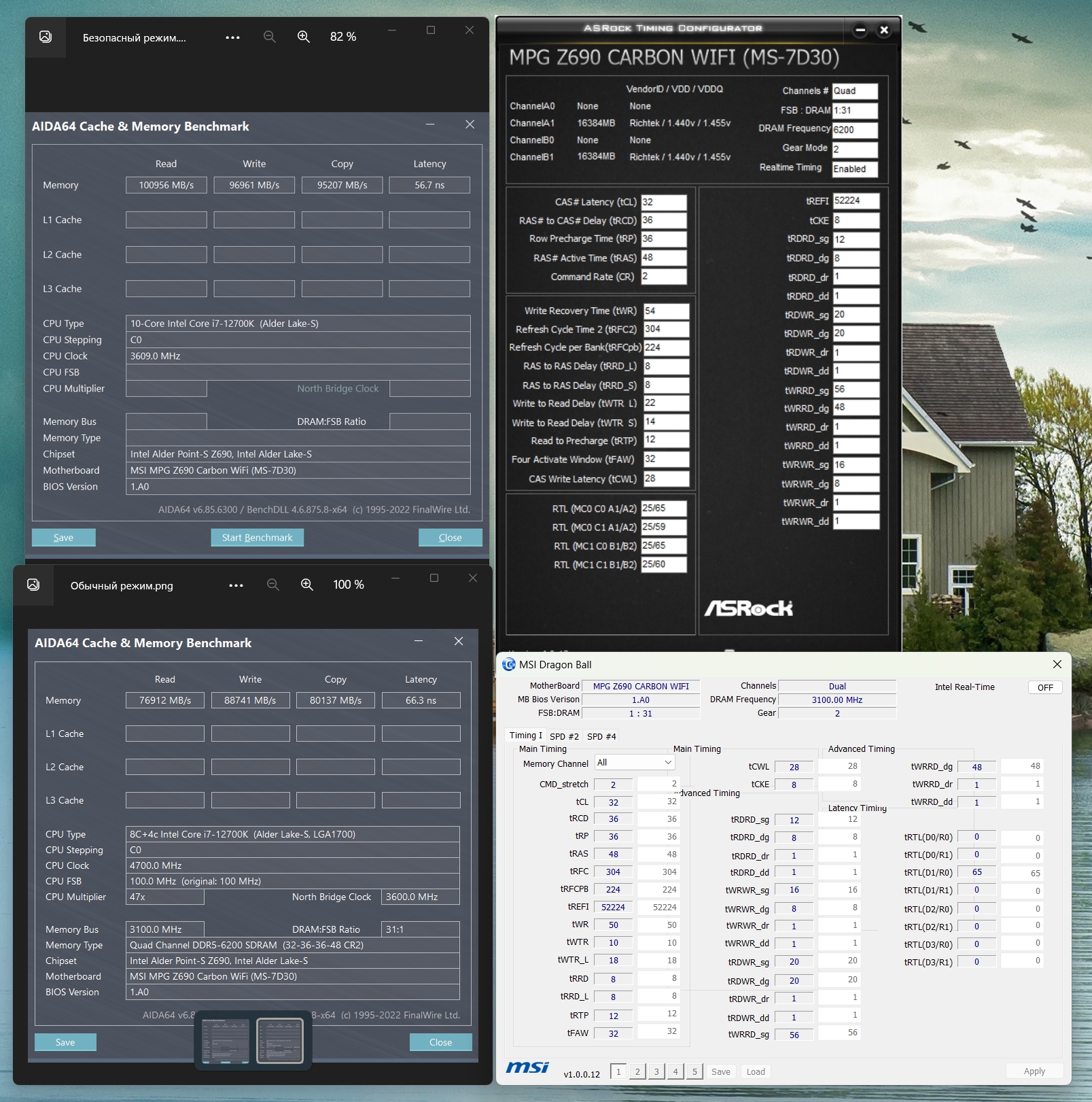The width and height of the screenshot is (1092, 1102).
Task: Click the 82 % zoom level indicator
Action: [343, 37]
